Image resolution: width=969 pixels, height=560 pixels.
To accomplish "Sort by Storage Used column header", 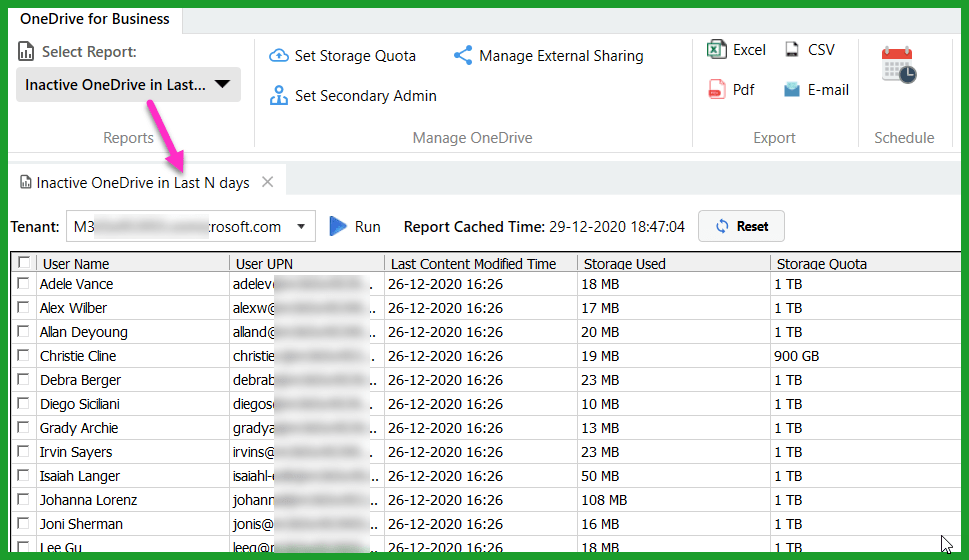I will [x=674, y=263].
